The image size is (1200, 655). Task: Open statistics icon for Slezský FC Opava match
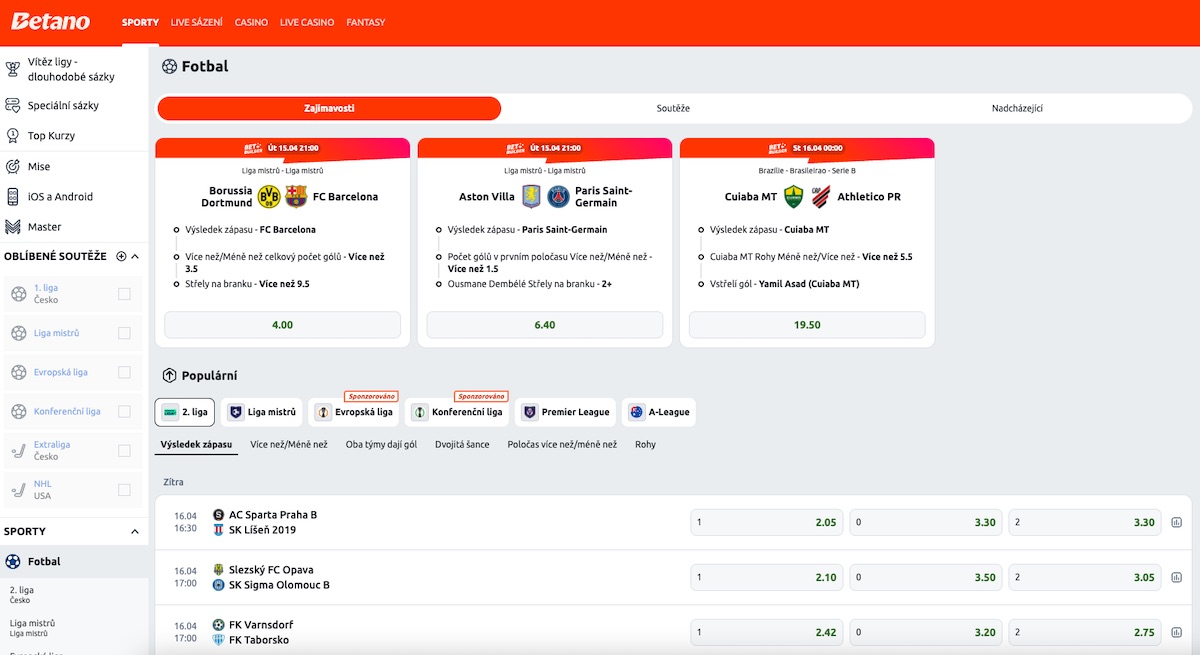pyautogui.click(x=1176, y=577)
